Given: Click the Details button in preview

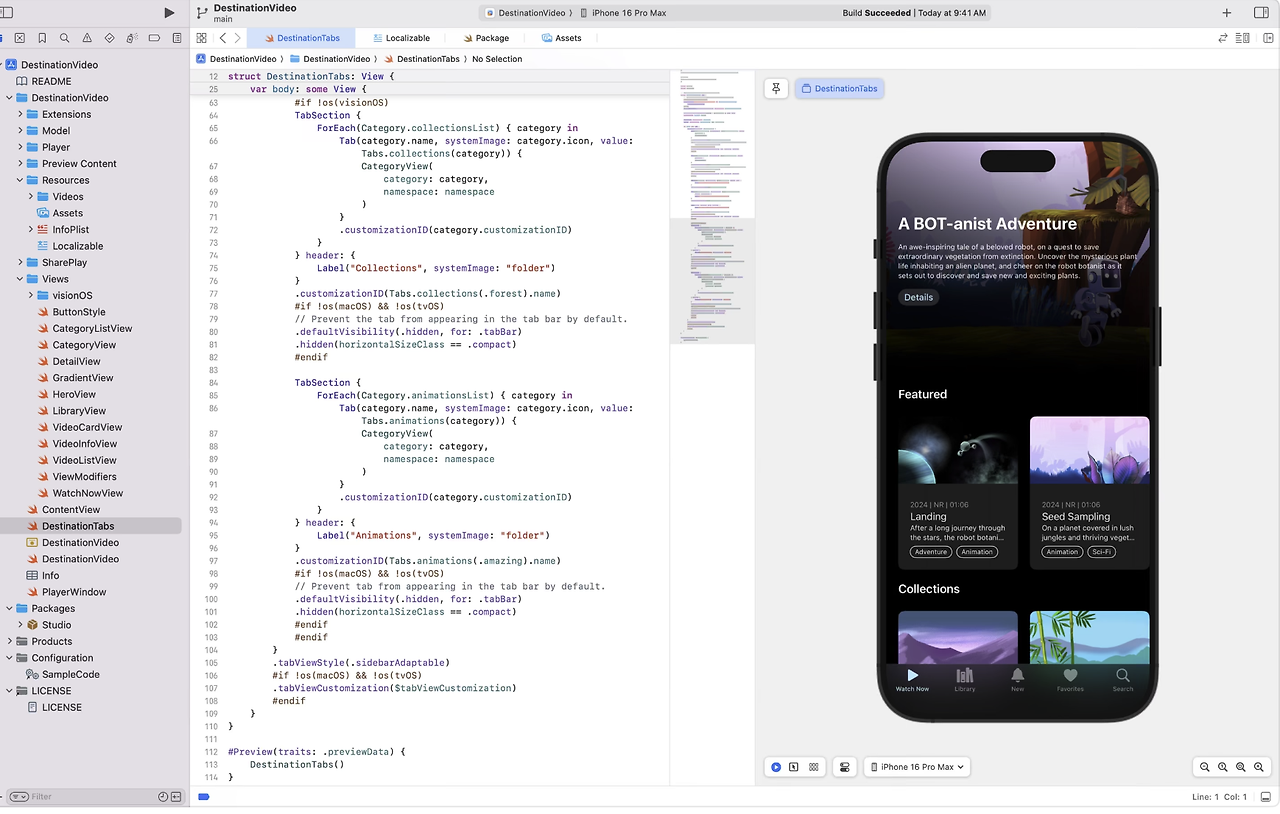Looking at the screenshot, I should point(918,297).
